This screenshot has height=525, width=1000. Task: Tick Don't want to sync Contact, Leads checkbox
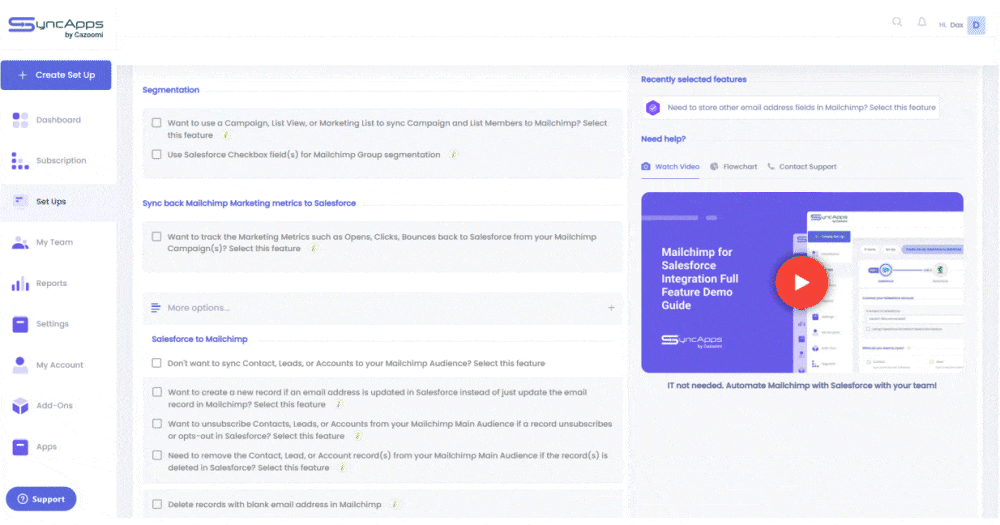[x=156, y=363]
